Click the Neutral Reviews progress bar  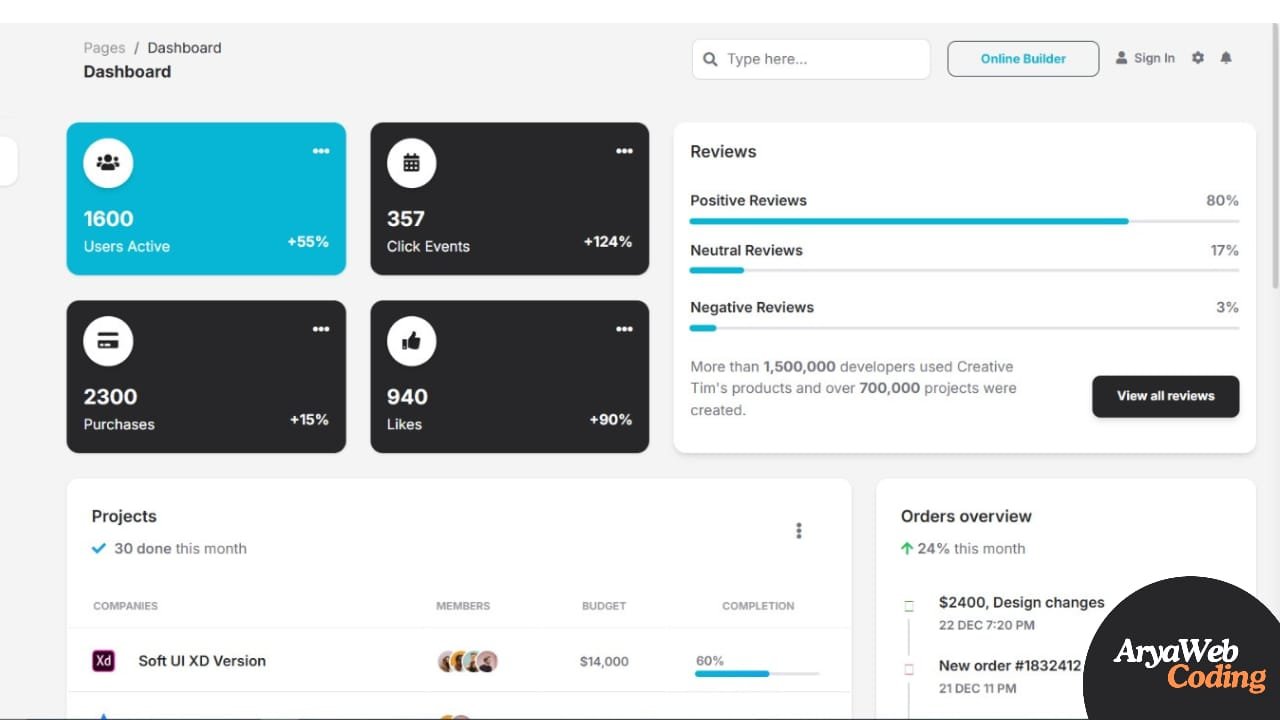(964, 270)
